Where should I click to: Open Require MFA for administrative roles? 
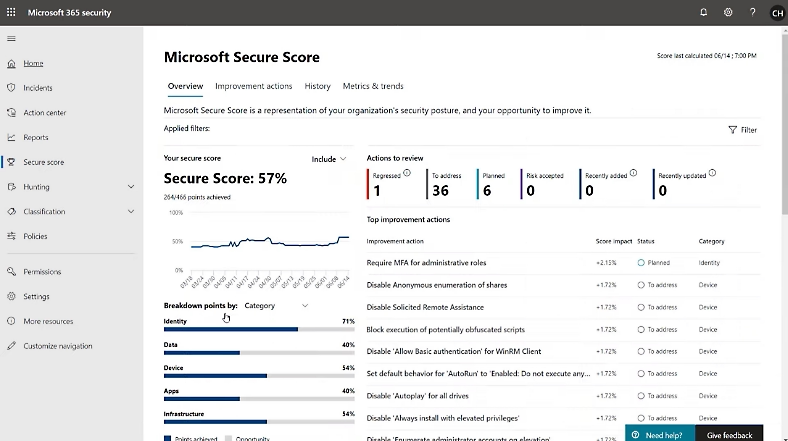coord(426,263)
